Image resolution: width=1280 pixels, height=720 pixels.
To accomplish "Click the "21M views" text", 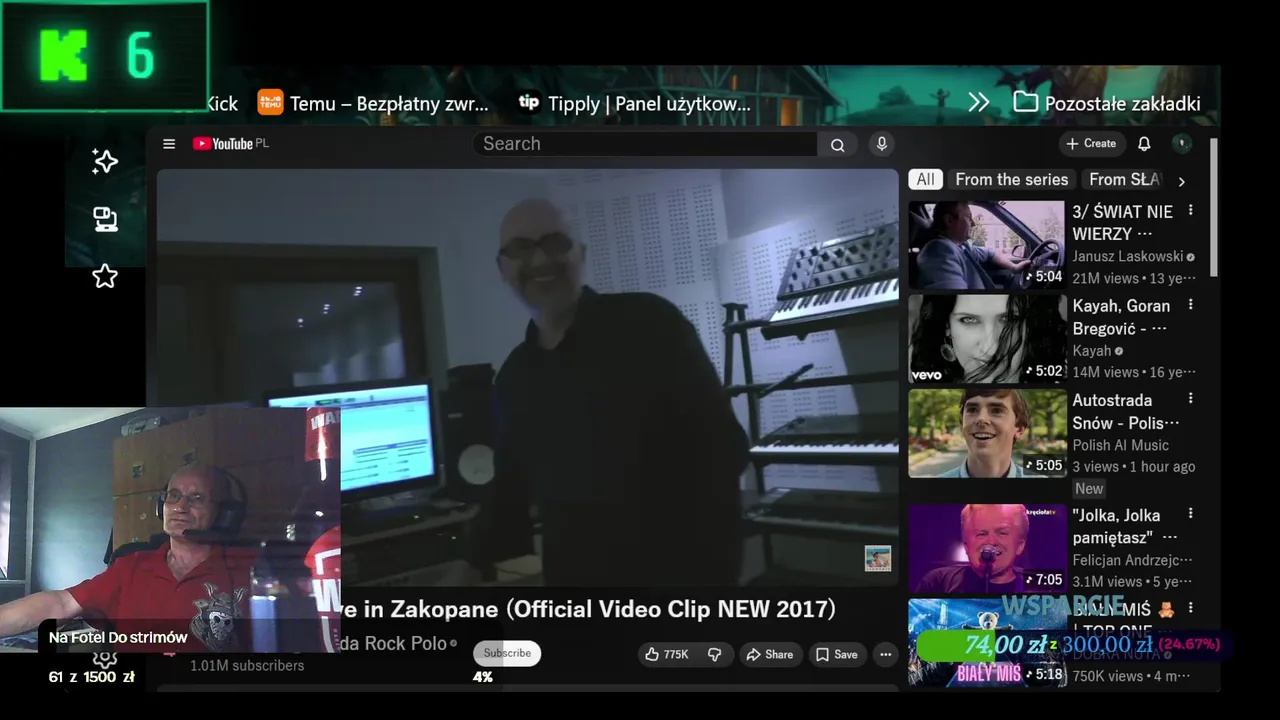I will point(1105,278).
